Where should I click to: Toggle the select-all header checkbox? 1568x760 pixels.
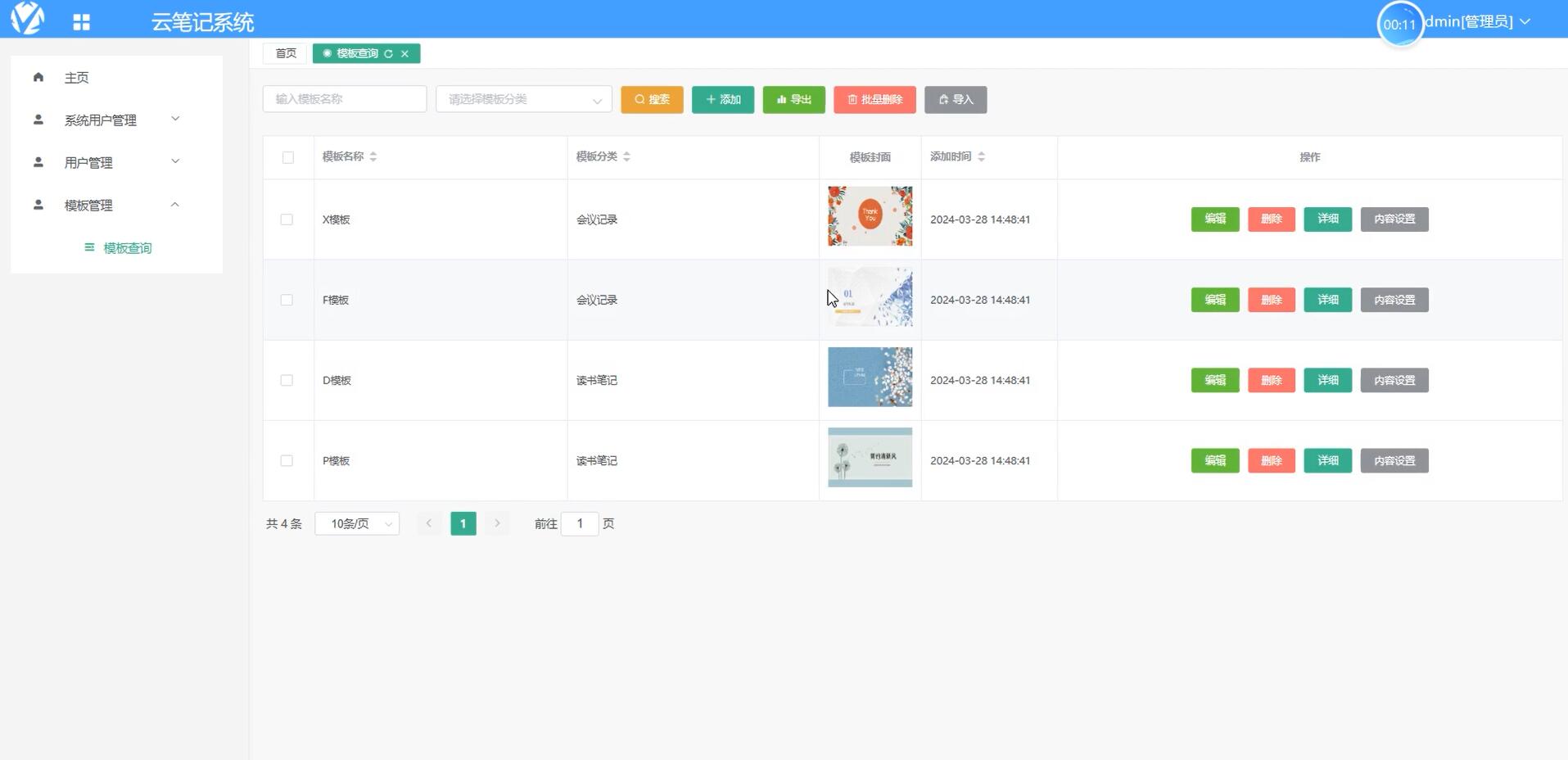(x=288, y=157)
